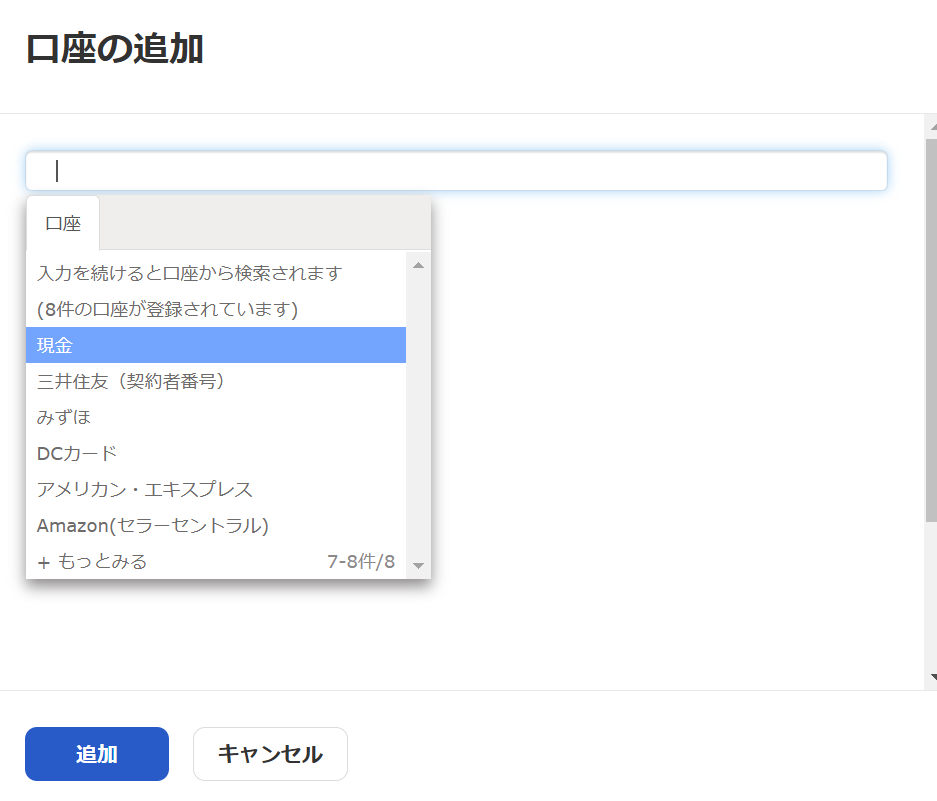The width and height of the screenshot is (937, 801).
Task: Click the dialog's vertical scrollbar thumb
Action: (x=931, y=330)
